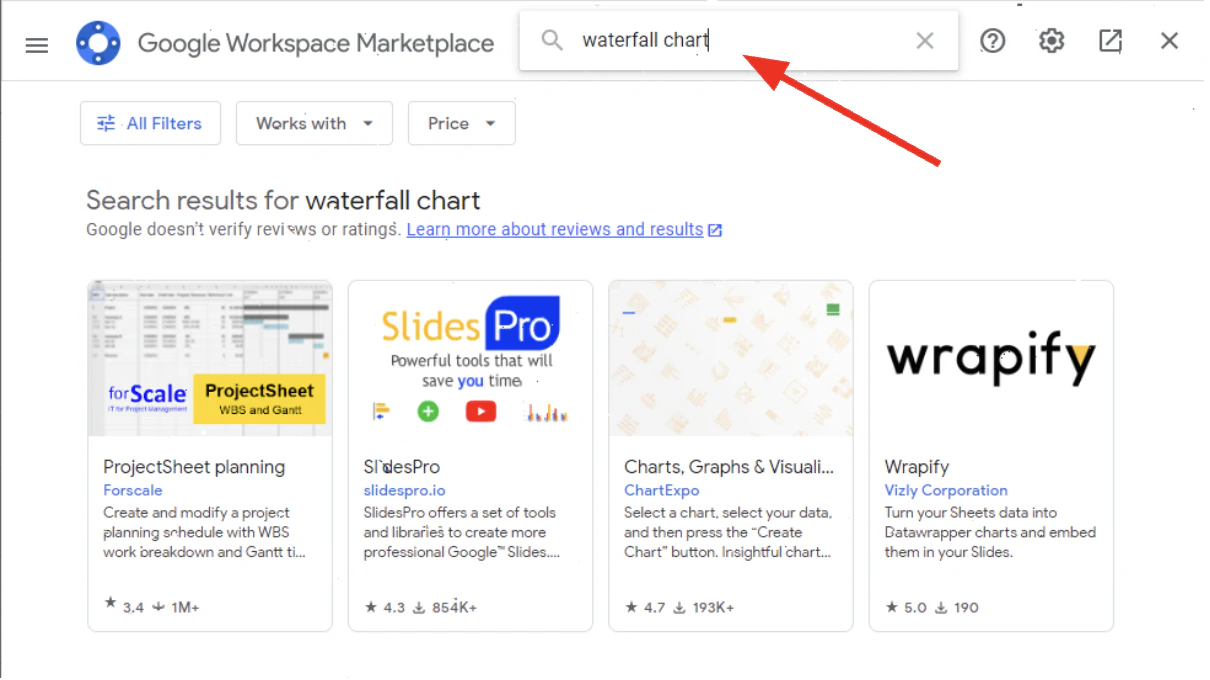
Task: Open the All Filters button
Action: pos(150,123)
